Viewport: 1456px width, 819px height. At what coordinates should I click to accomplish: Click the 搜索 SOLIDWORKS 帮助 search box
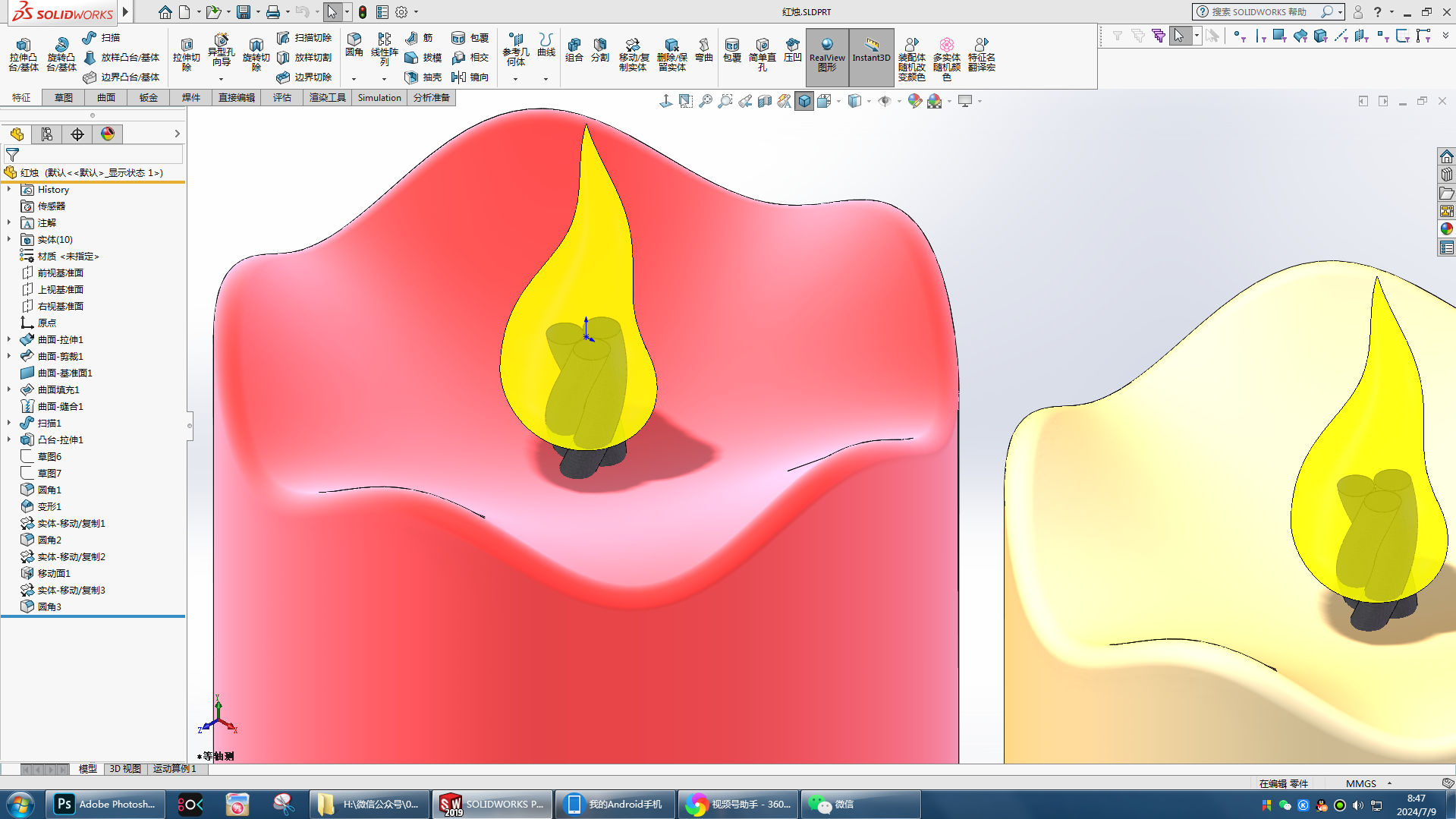click(1261, 12)
